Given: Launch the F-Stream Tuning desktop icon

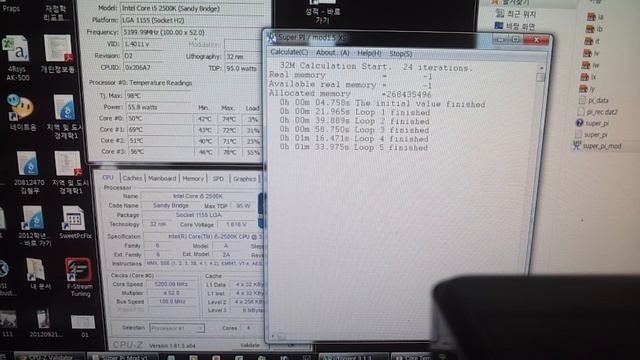Looking at the screenshot, I should [x=79, y=277].
